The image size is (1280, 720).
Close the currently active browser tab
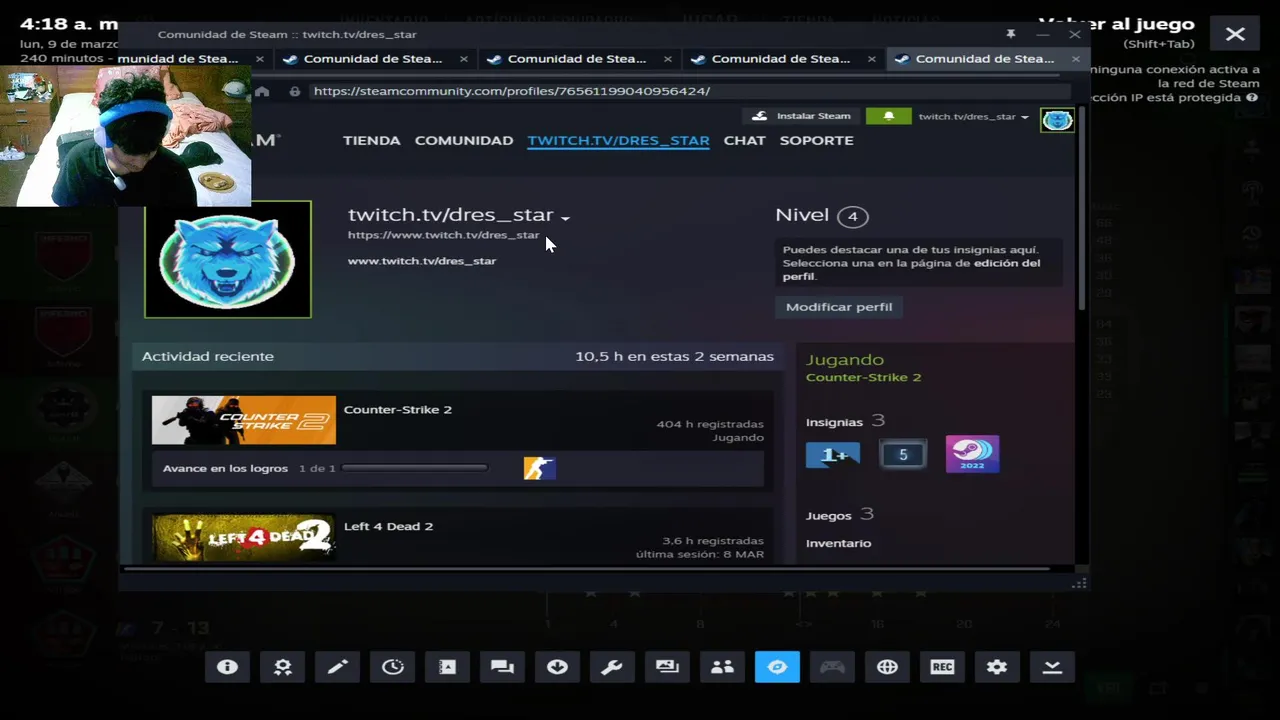[1076, 59]
